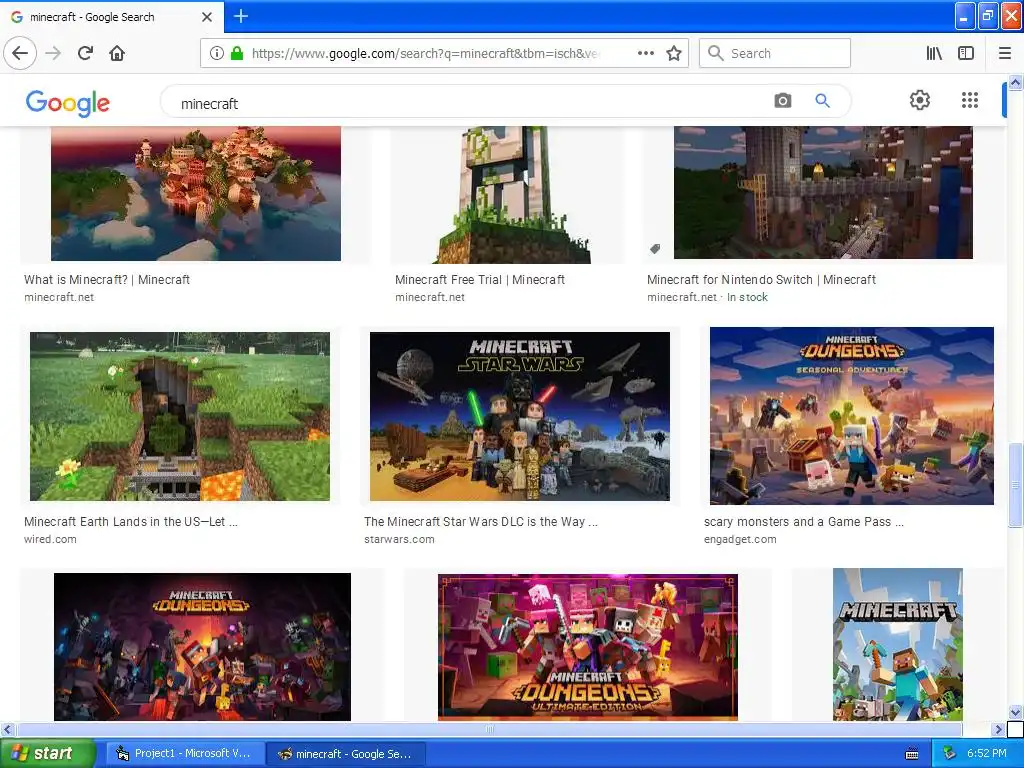Open the Minecraft Earth wired.com thumbnail
This screenshot has width=1024, height=768.
tap(180, 417)
